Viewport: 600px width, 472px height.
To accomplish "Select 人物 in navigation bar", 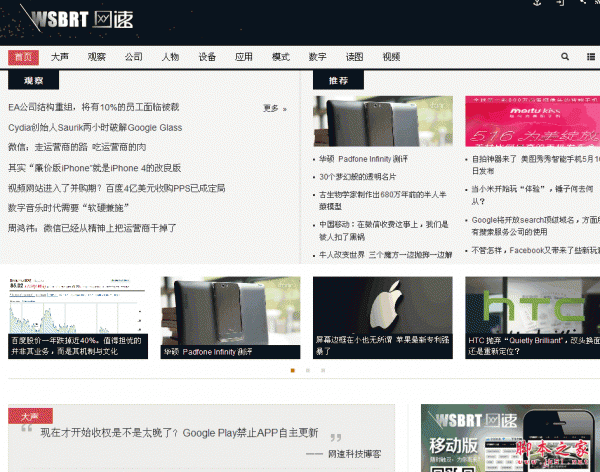I will click(x=170, y=57).
